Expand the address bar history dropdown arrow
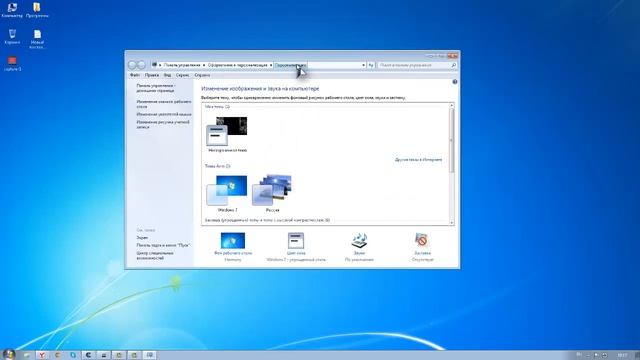This screenshot has width=640, height=360. coord(363,65)
